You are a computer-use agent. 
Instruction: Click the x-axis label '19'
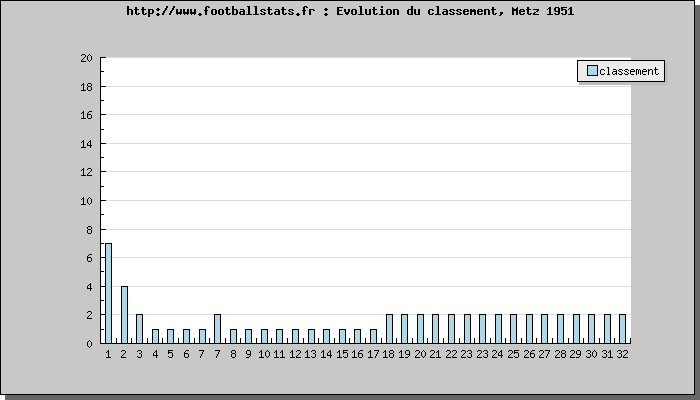[x=404, y=354]
